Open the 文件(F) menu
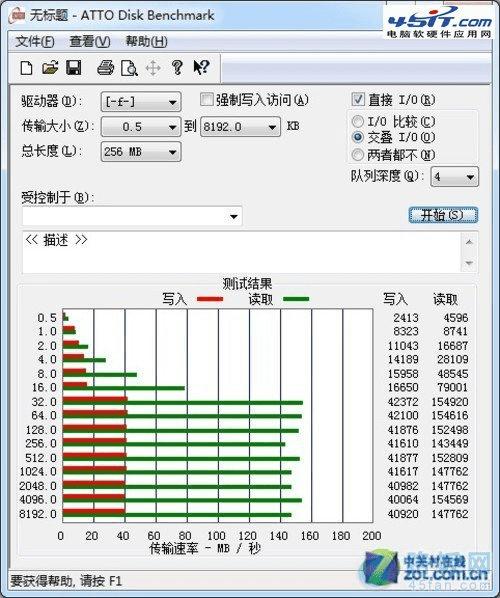The width and height of the screenshot is (500, 598). pyautogui.click(x=35, y=42)
